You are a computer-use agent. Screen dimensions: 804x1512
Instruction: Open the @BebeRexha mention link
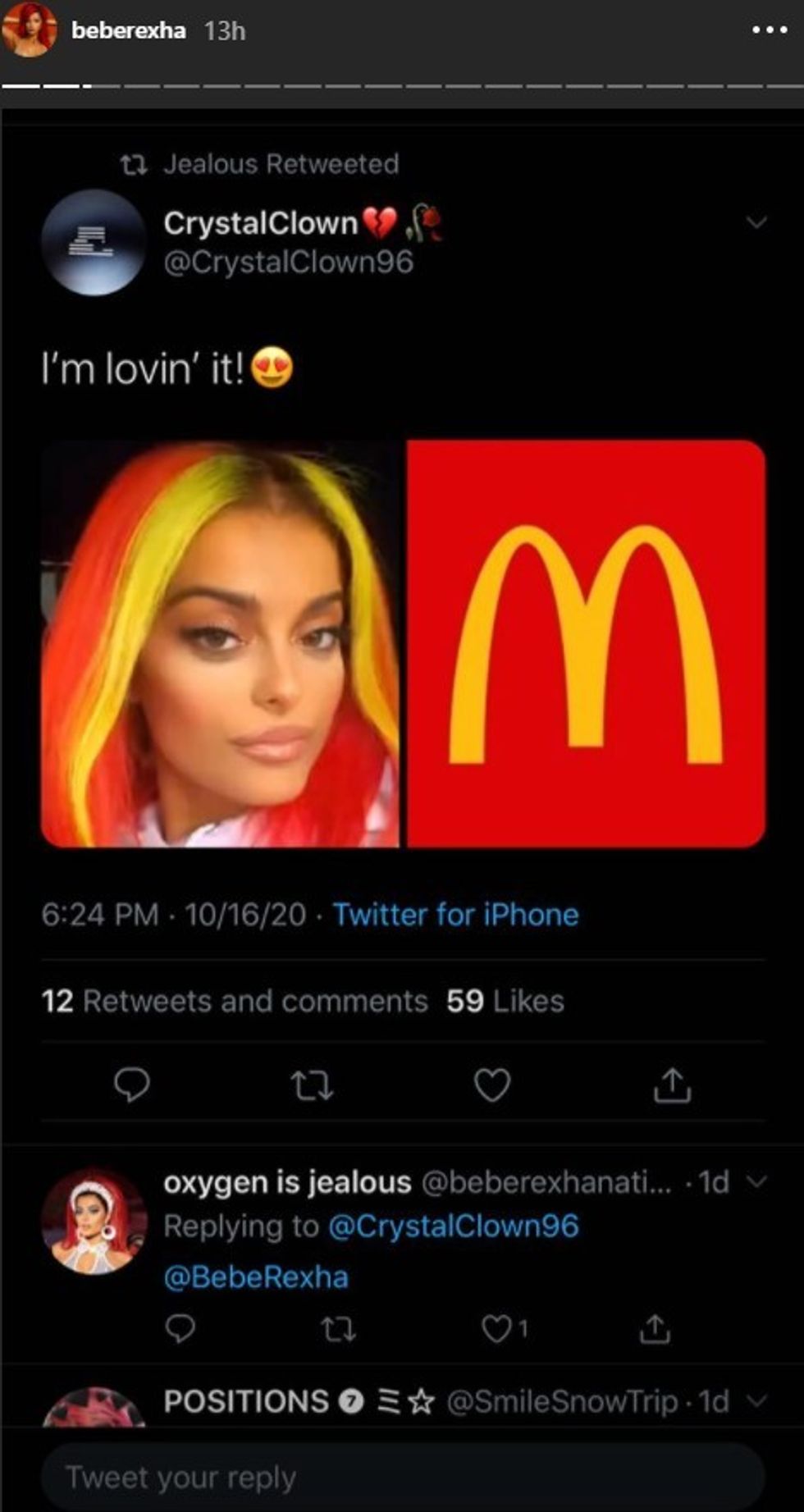point(256,1277)
